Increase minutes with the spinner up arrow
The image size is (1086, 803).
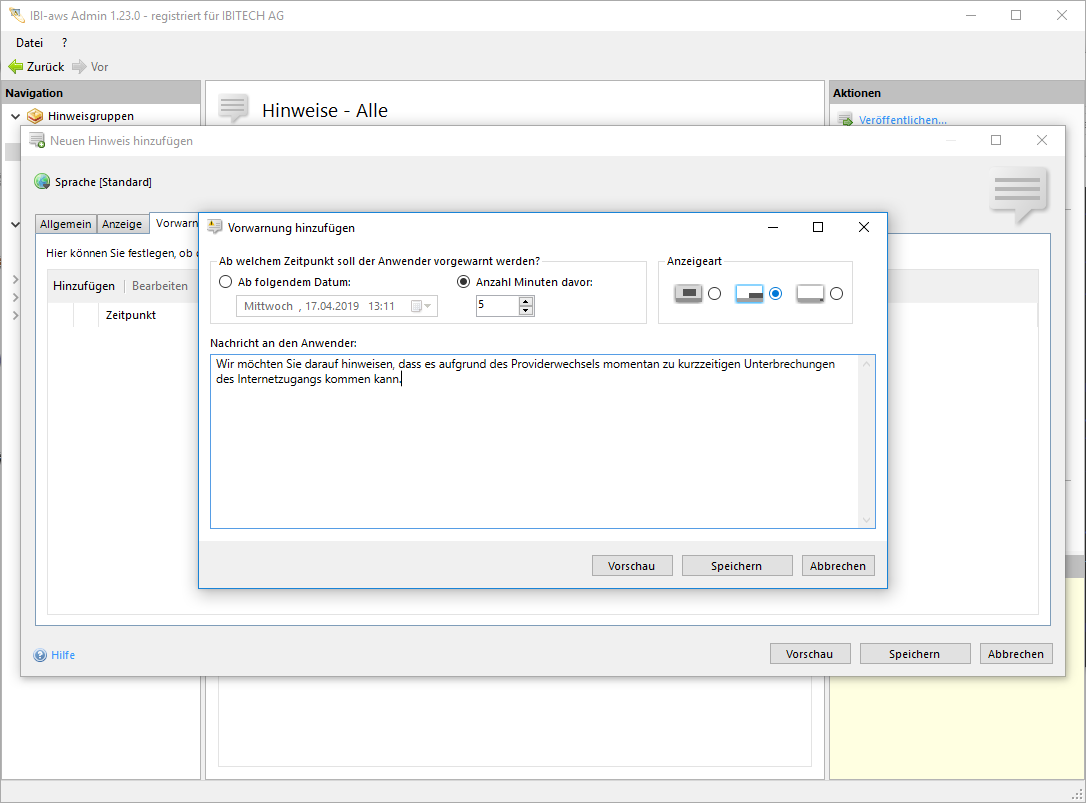click(526, 301)
